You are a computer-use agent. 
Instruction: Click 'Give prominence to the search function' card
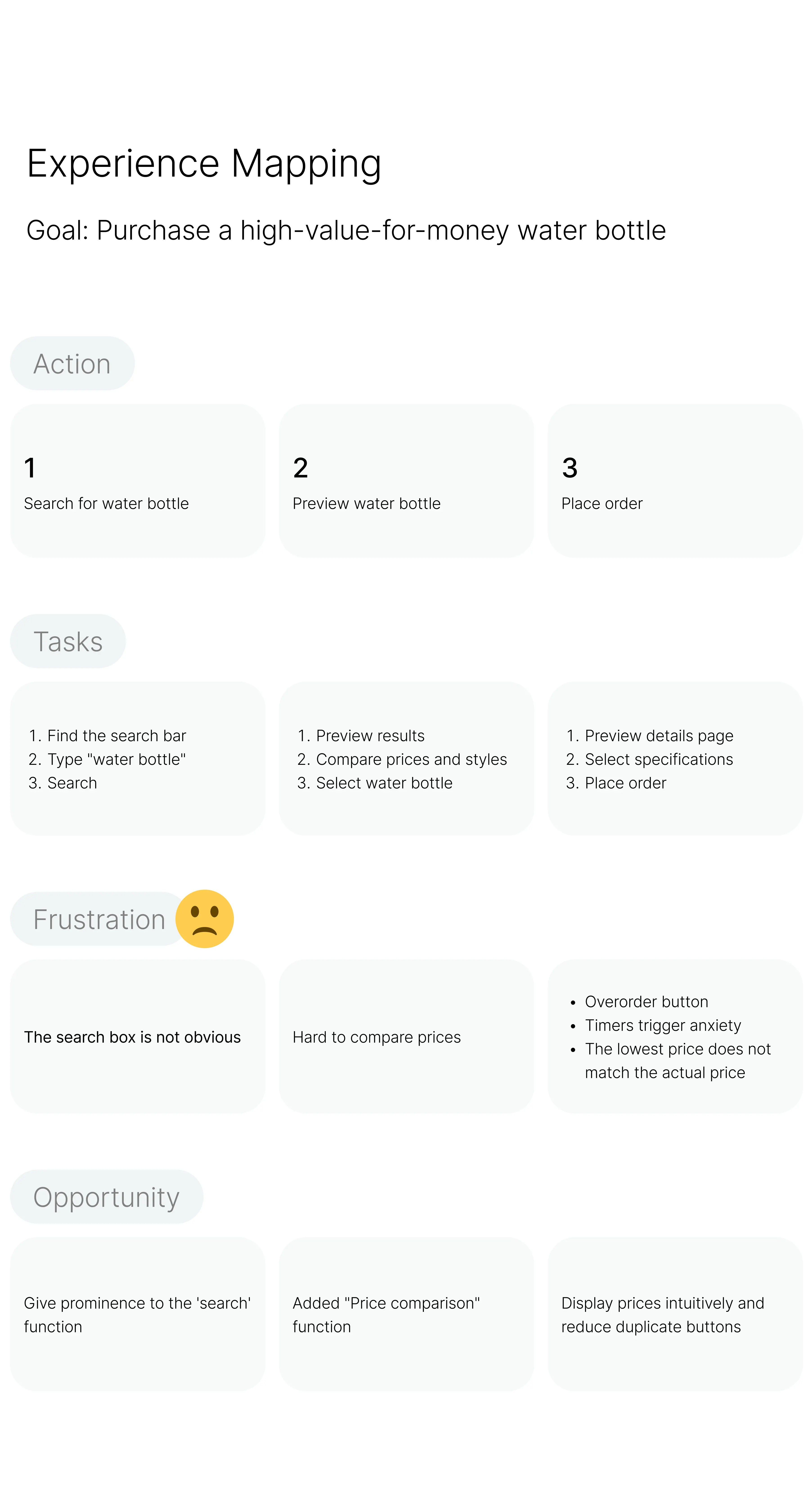click(137, 1315)
